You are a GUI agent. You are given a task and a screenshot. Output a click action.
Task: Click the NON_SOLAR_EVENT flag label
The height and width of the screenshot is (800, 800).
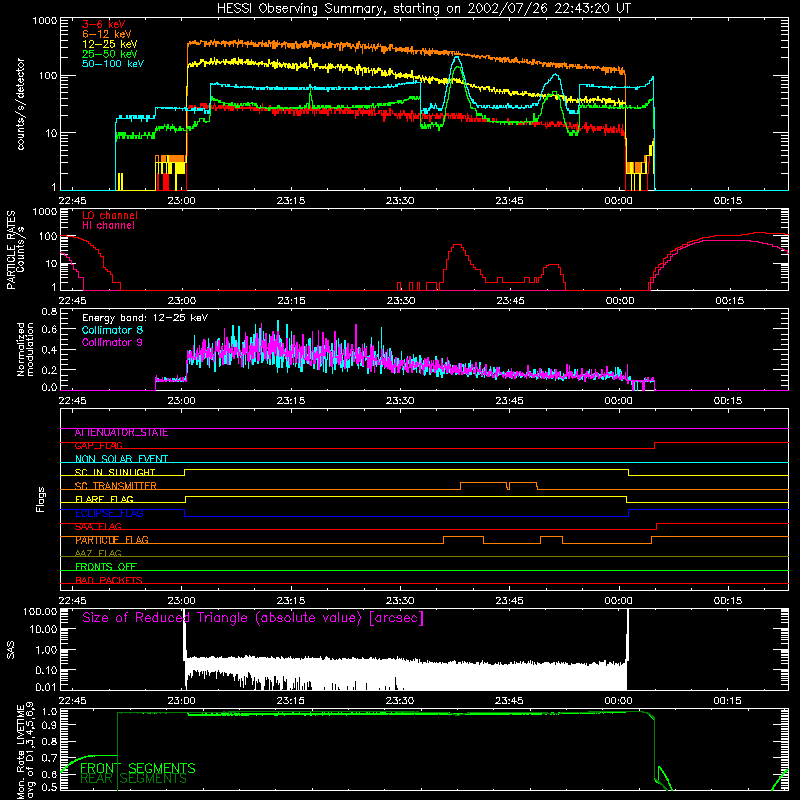click(x=121, y=459)
